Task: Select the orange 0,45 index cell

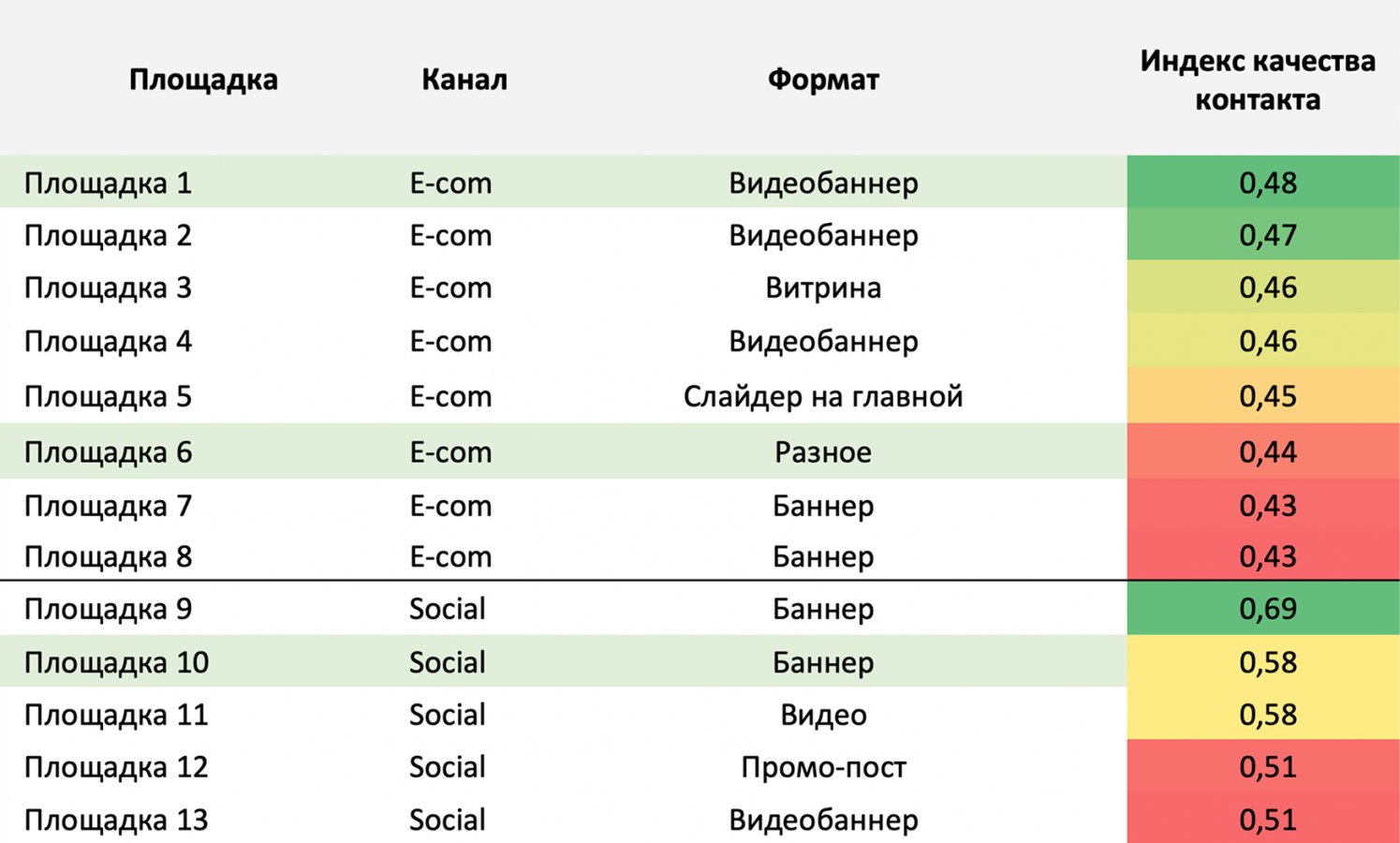Action: (1267, 396)
